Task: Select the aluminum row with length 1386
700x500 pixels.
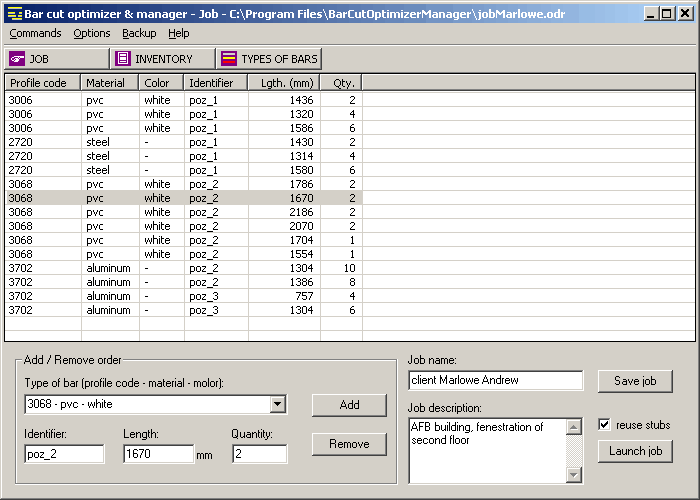Action: [x=183, y=282]
